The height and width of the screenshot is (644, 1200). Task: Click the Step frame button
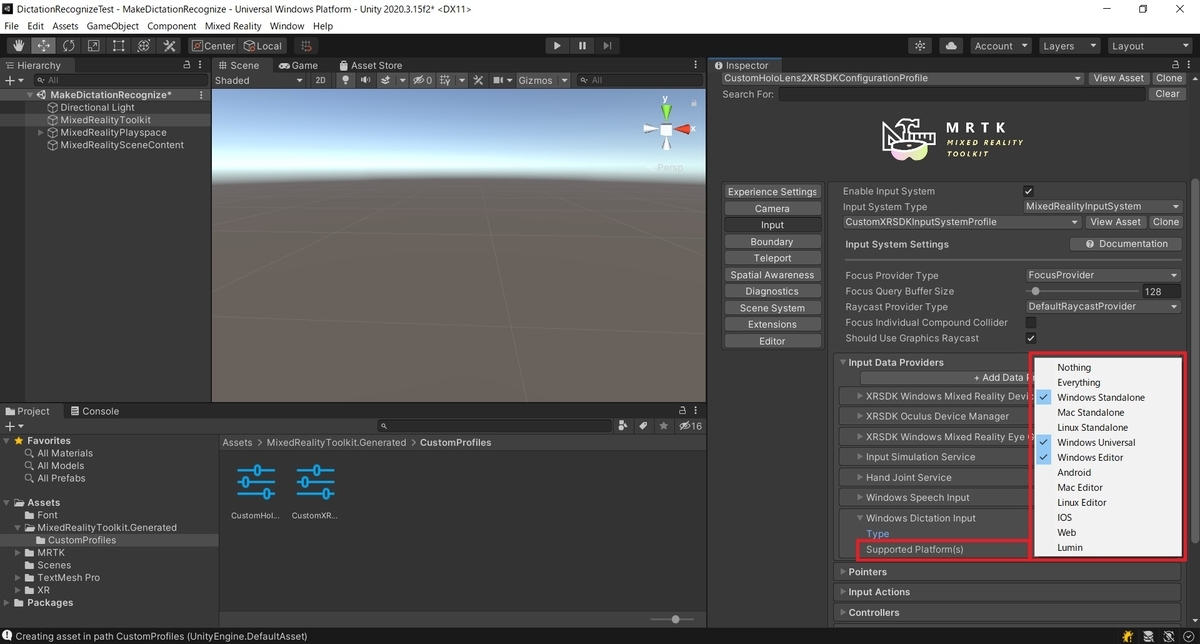[x=607, y=46]
